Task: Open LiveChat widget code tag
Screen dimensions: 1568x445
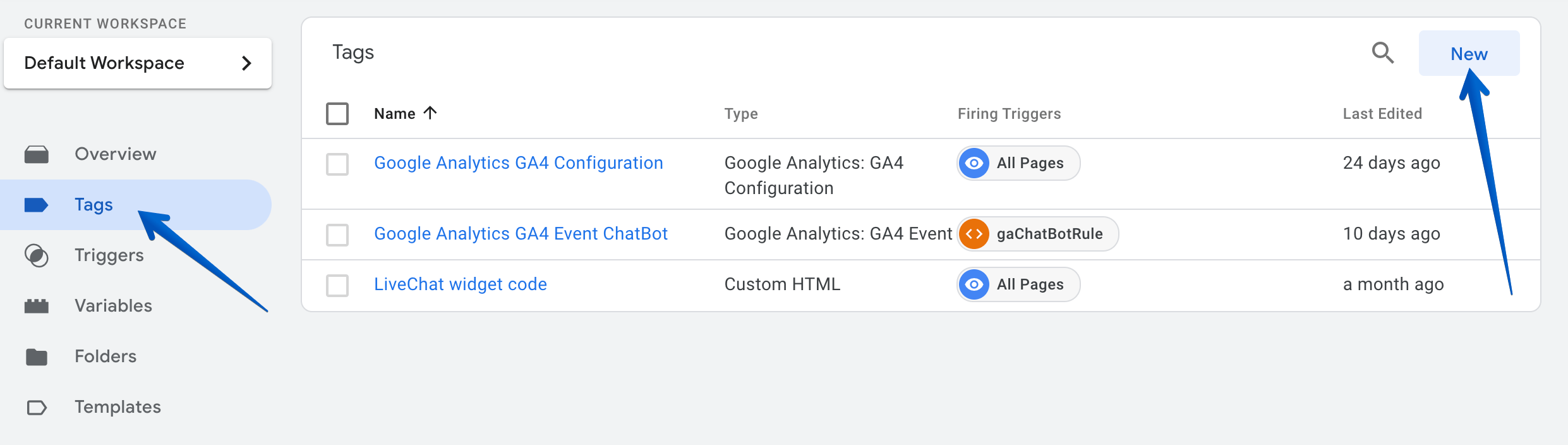Action: click(x=461, y=284)
